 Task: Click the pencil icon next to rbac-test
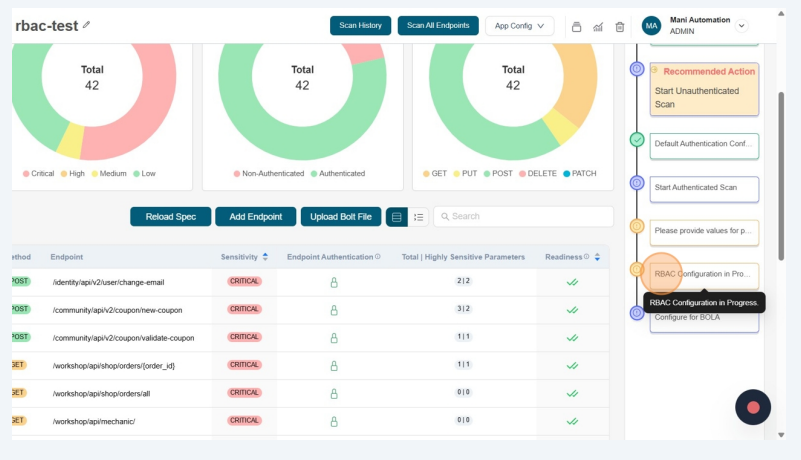[86, 25]
